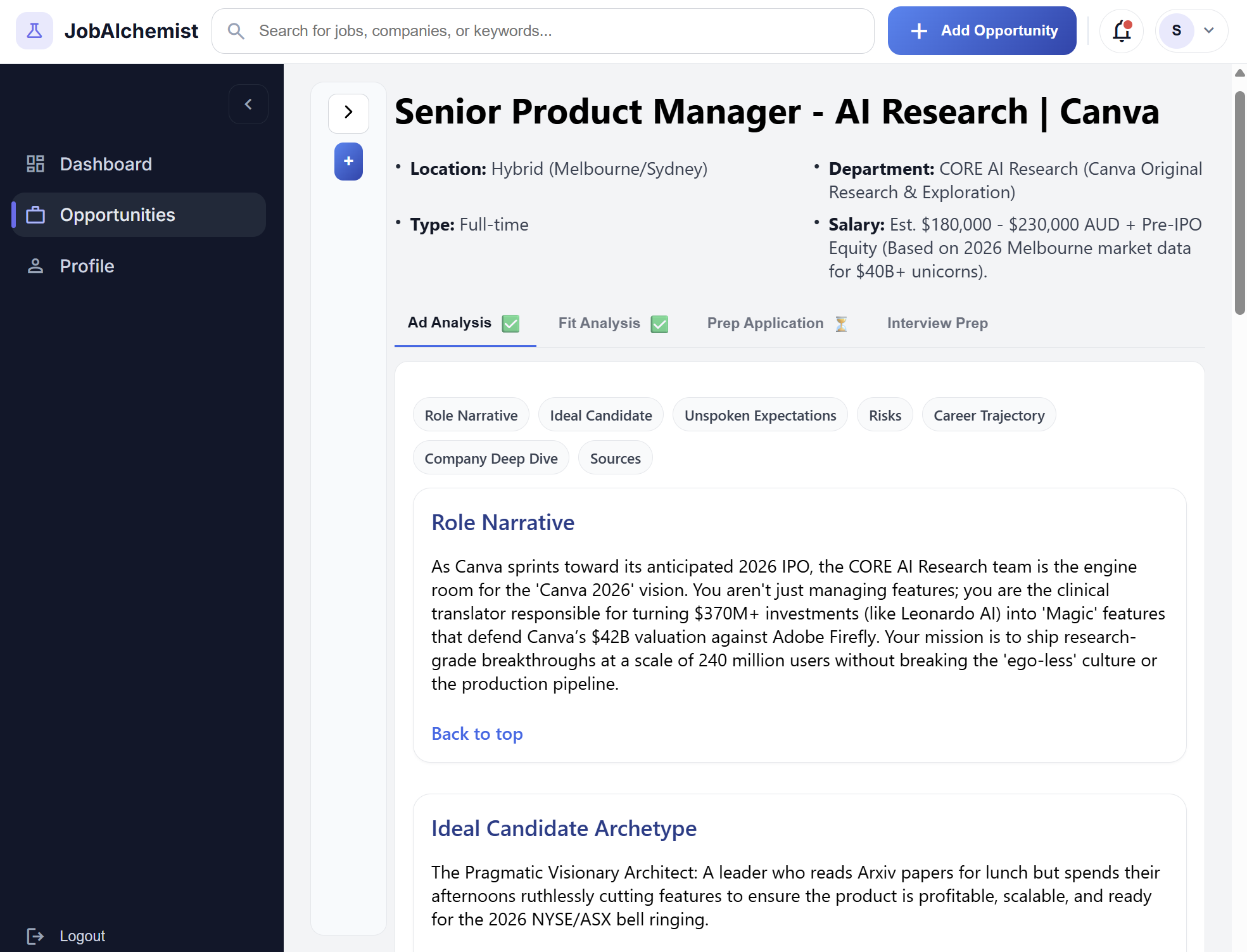Click the Fit Analysis green checkmark

point(659,324)
